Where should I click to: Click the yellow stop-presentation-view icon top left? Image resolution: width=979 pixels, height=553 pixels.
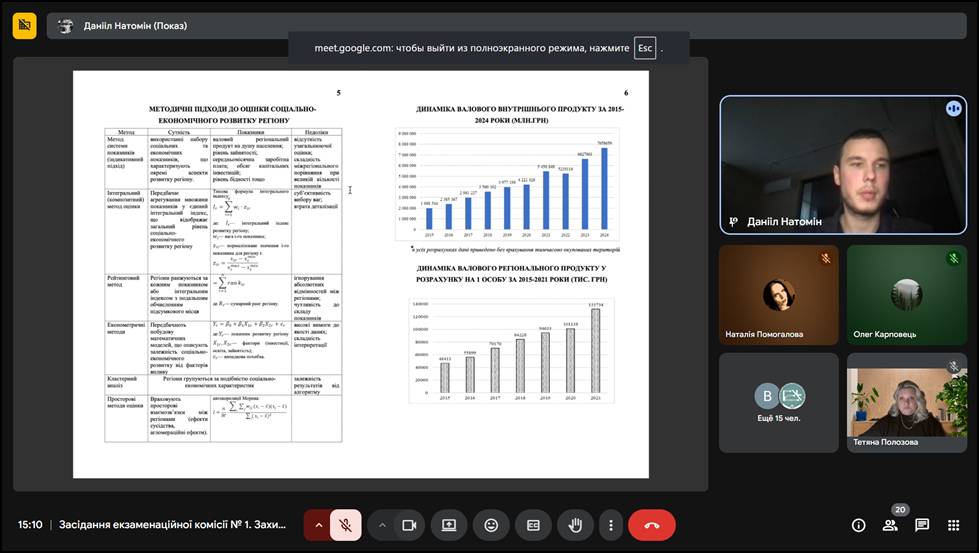[24, 26]
